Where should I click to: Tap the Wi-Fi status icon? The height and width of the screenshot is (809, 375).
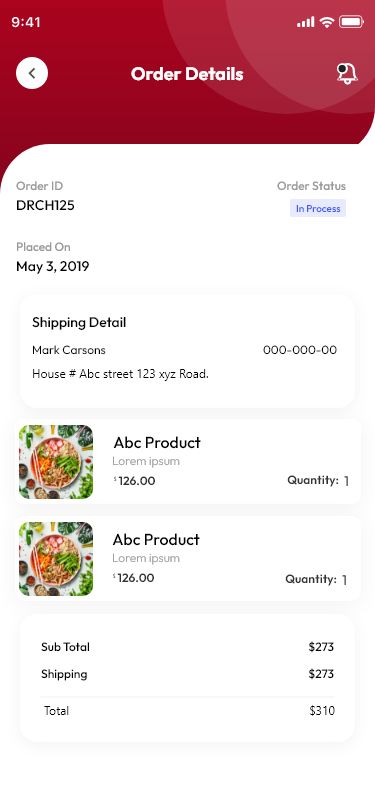pos(327,22)
